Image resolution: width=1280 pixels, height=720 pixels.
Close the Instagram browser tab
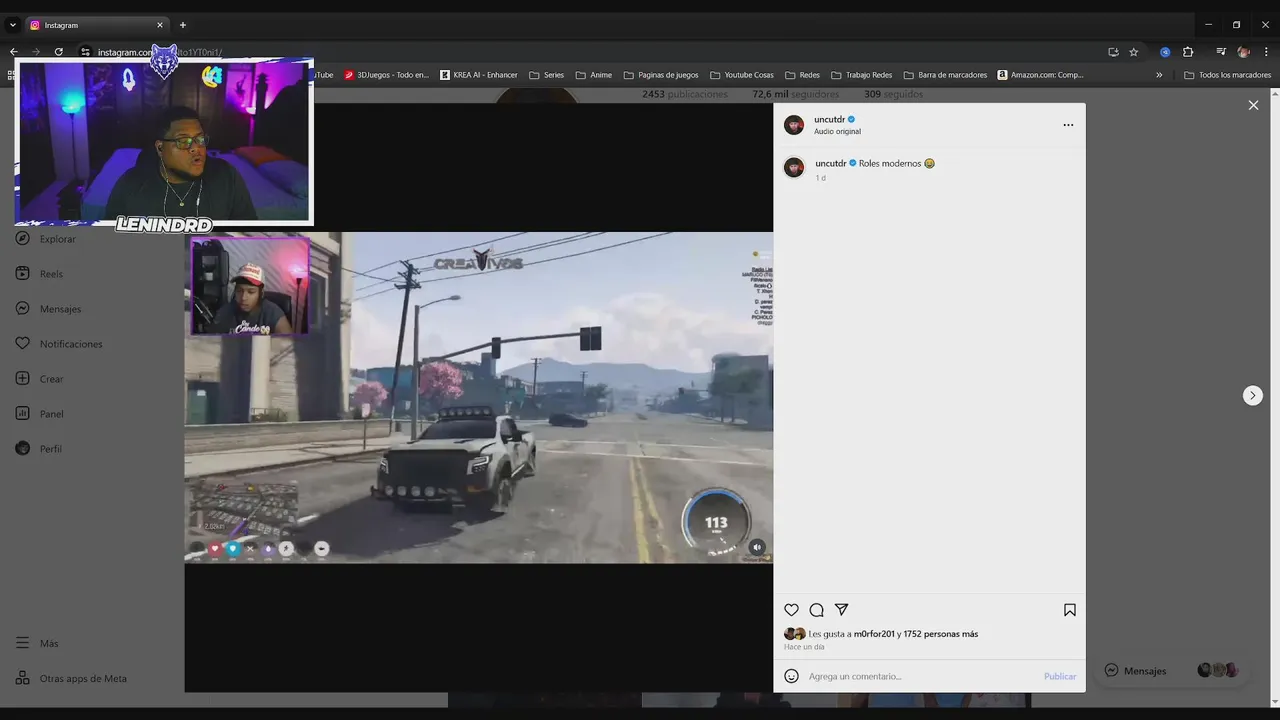point(159,25)
